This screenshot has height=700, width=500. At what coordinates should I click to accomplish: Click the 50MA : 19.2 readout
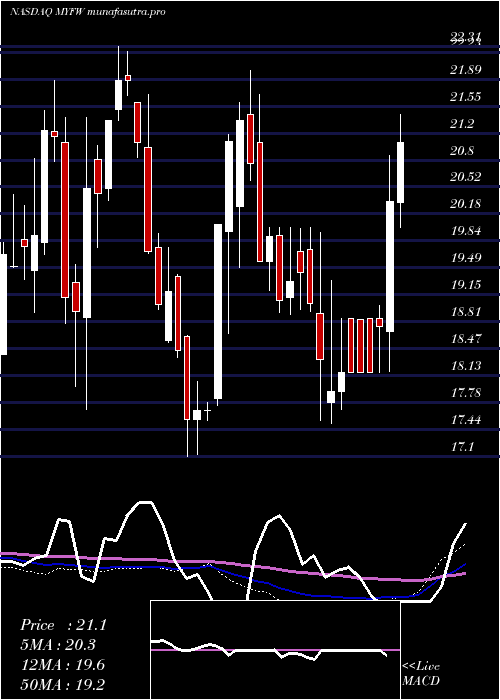63,684
